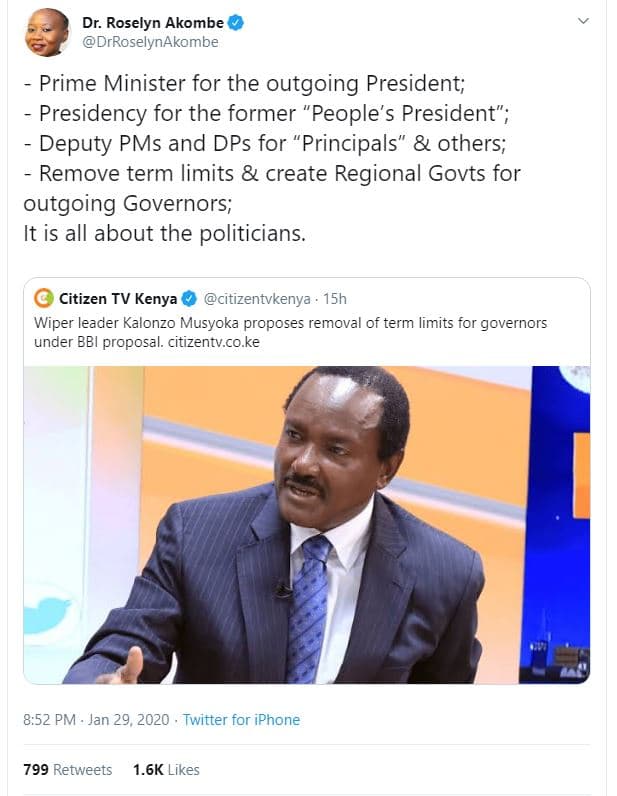
Task: Open the Kalonzo Musyoka studio photo
Action: coord(306,524)
